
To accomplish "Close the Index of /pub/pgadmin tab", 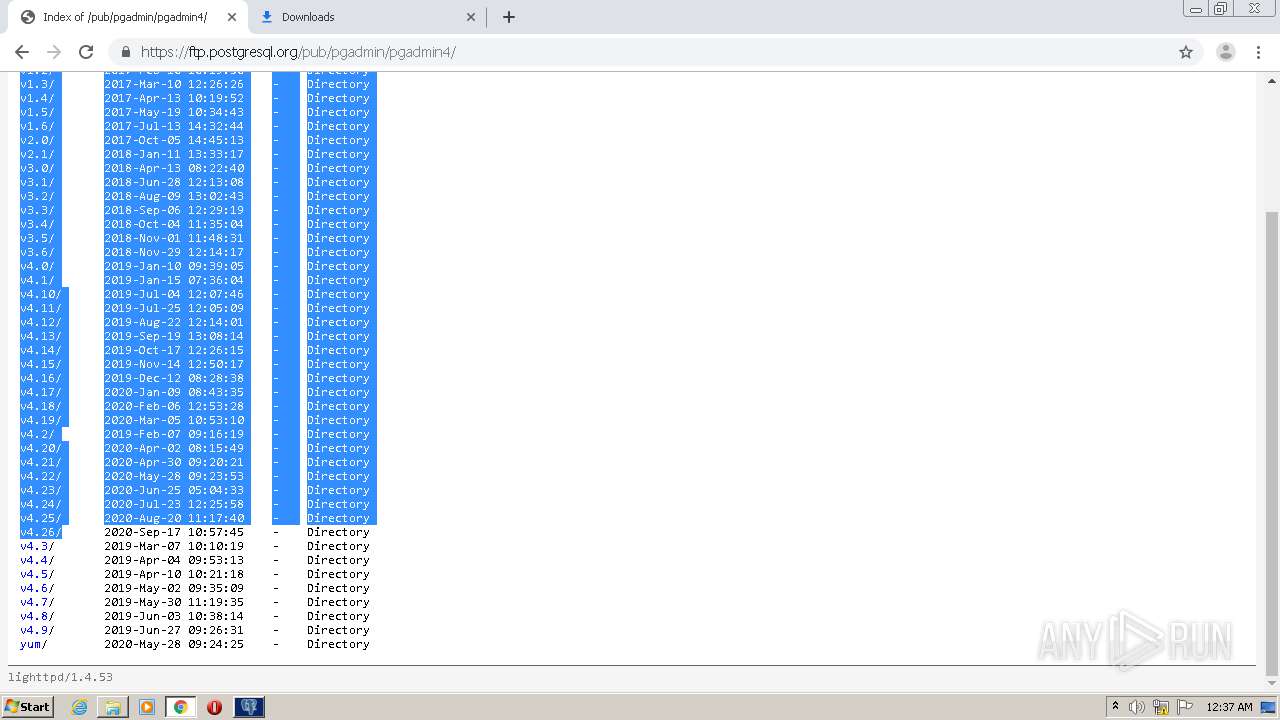I will pos(232,17).
